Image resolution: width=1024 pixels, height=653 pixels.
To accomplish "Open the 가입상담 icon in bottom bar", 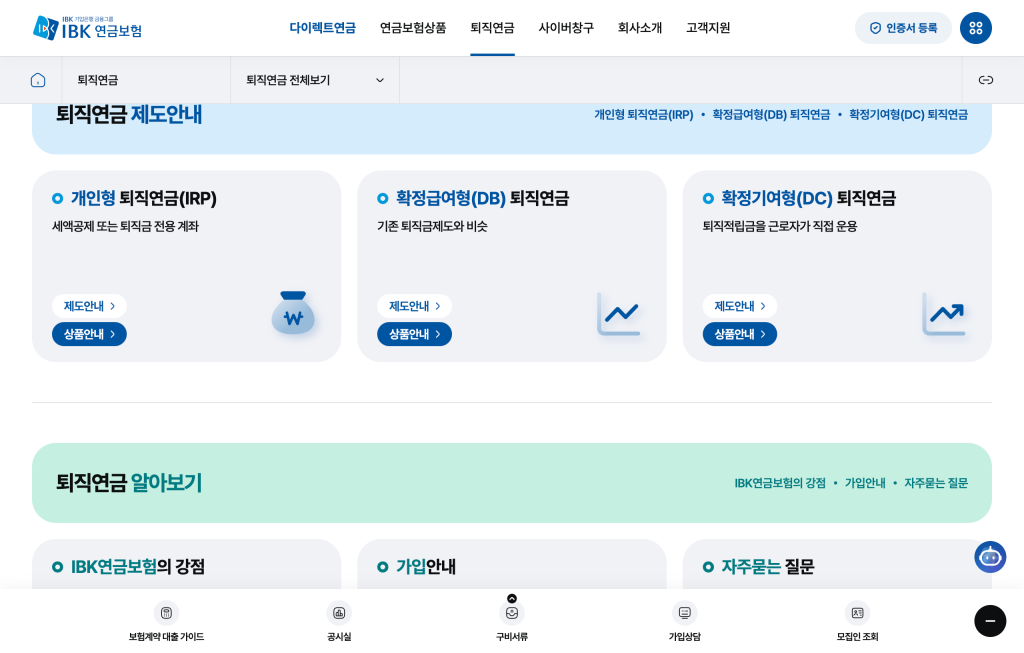I will click(x=684, y=613).
